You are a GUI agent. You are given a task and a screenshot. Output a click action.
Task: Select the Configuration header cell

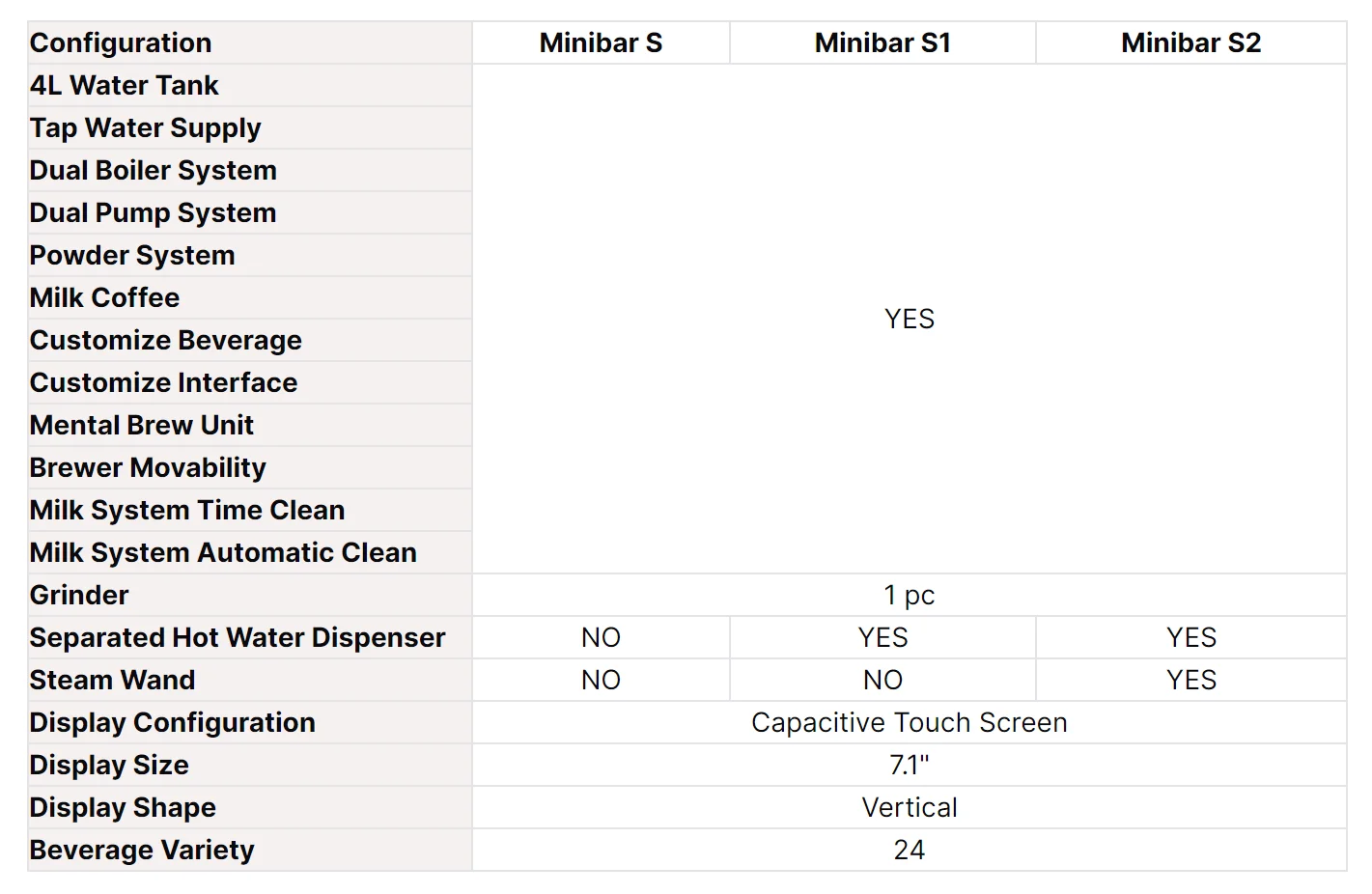121,43
